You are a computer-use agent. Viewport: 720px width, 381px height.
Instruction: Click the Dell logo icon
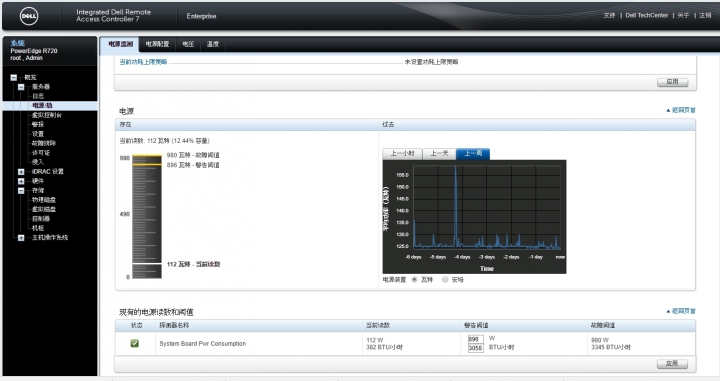click(x=29, y=17)
